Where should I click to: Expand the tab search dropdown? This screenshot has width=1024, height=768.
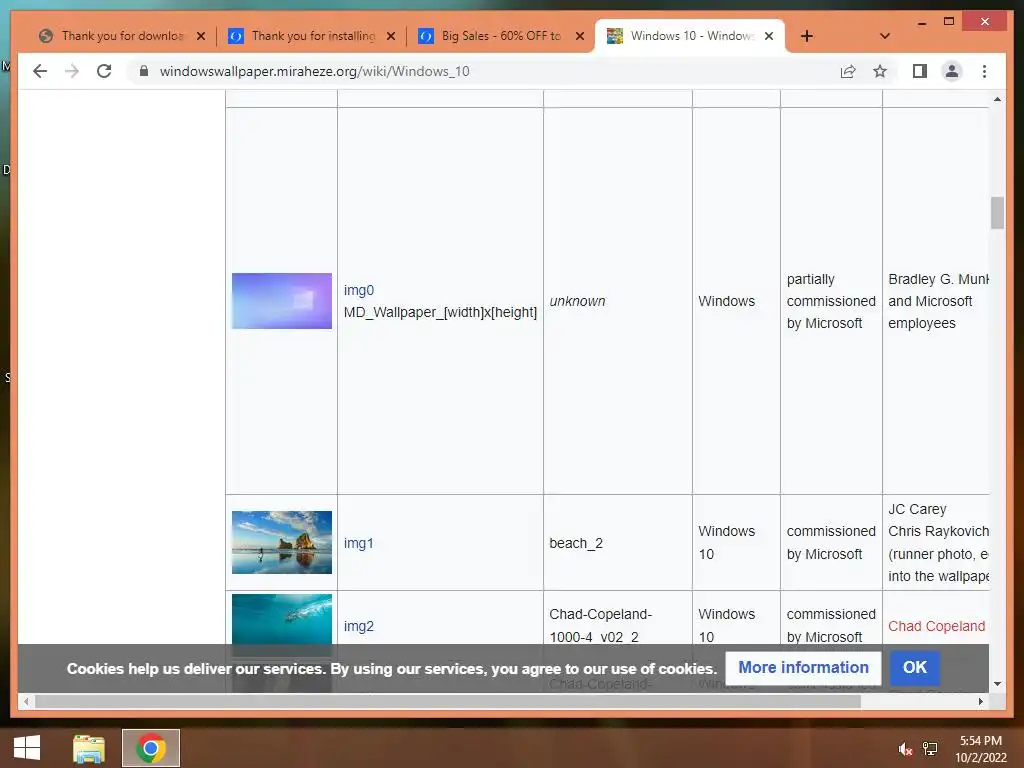click(885, 36)
